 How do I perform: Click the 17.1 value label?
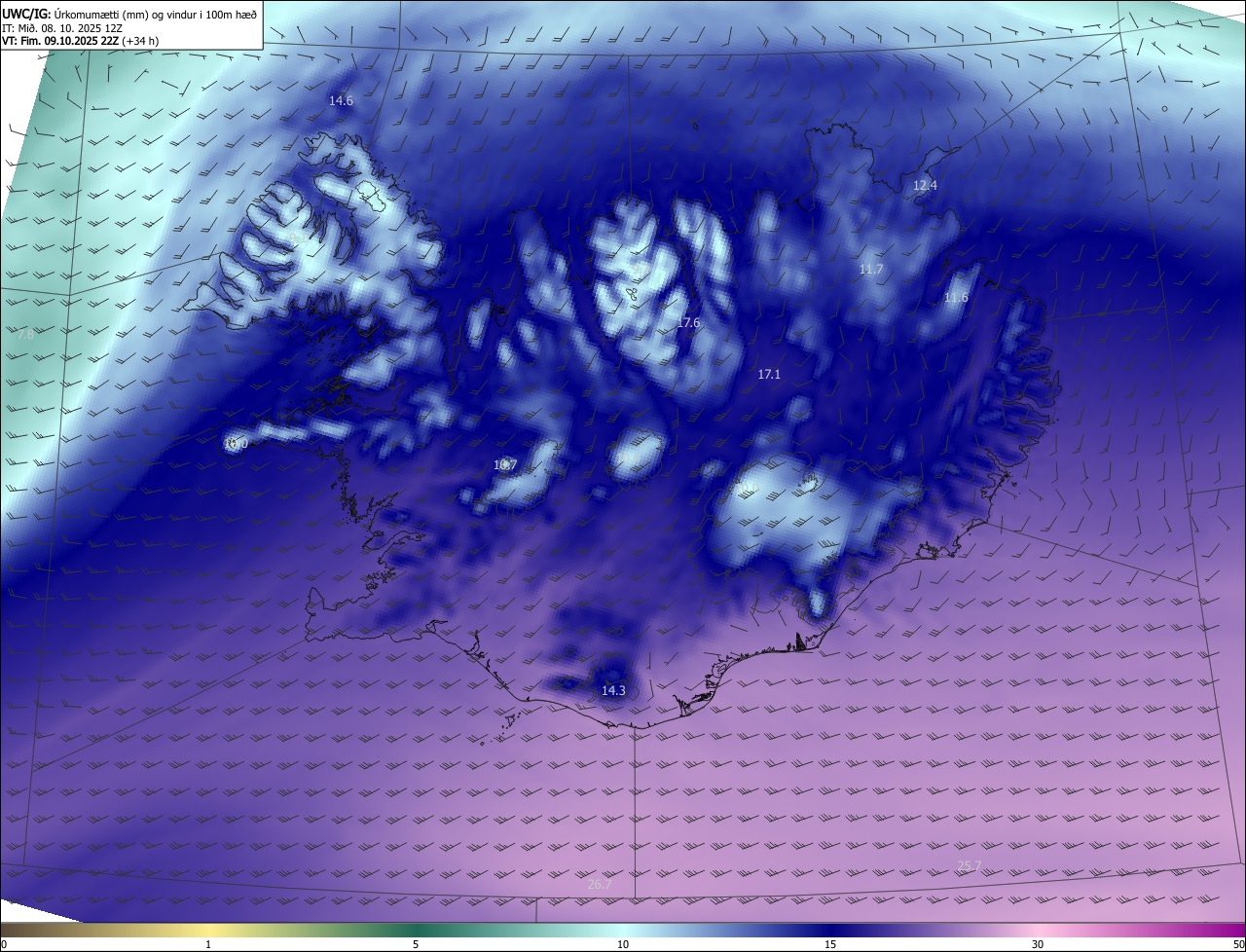769,374
